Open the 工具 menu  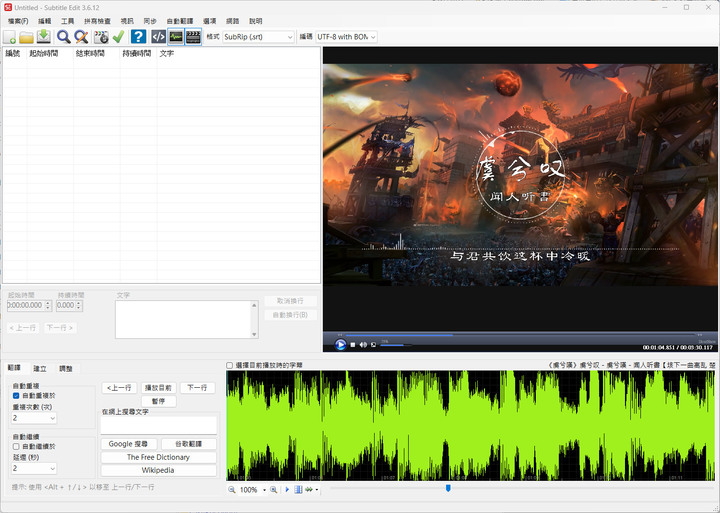click(x=68, y=21)
